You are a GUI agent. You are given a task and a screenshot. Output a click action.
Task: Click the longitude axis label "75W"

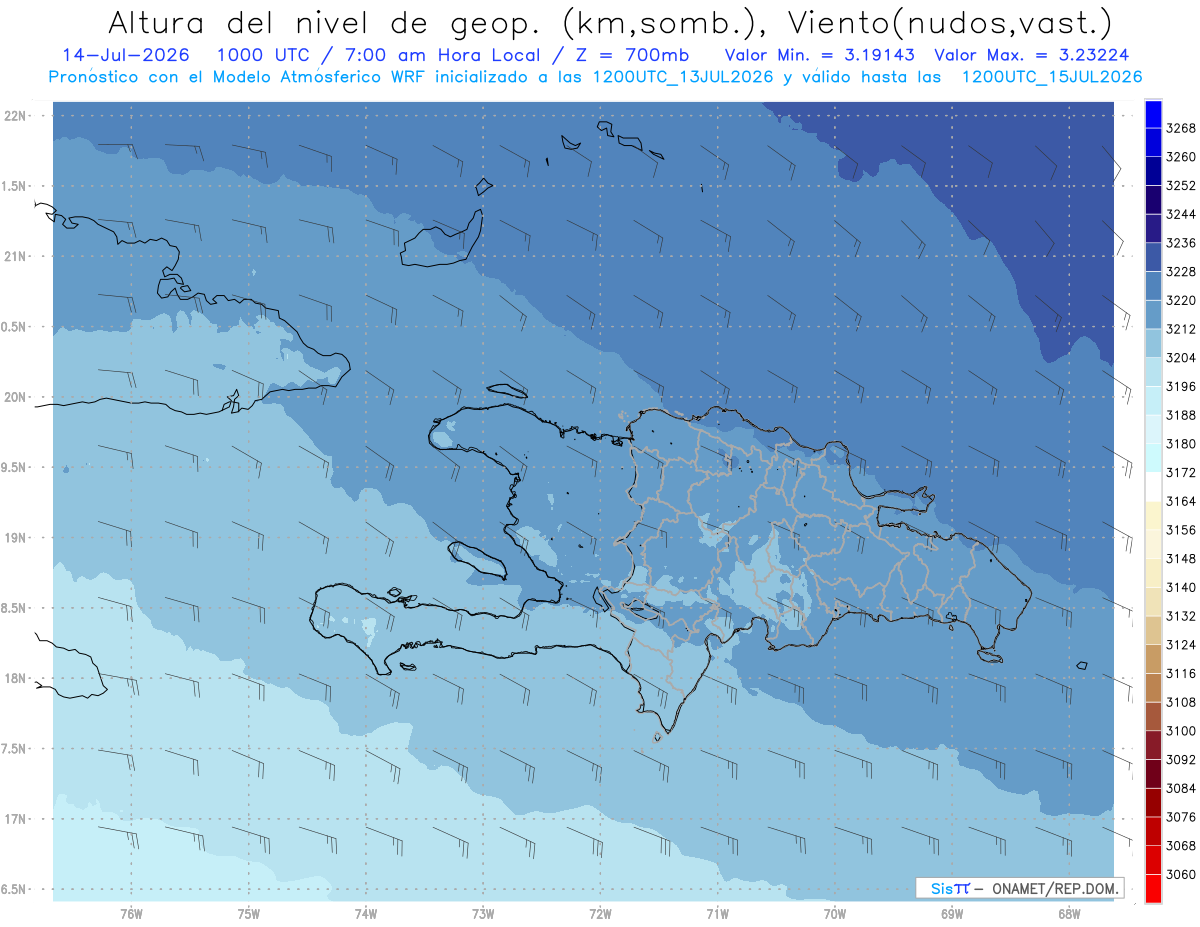click(248, 913)
